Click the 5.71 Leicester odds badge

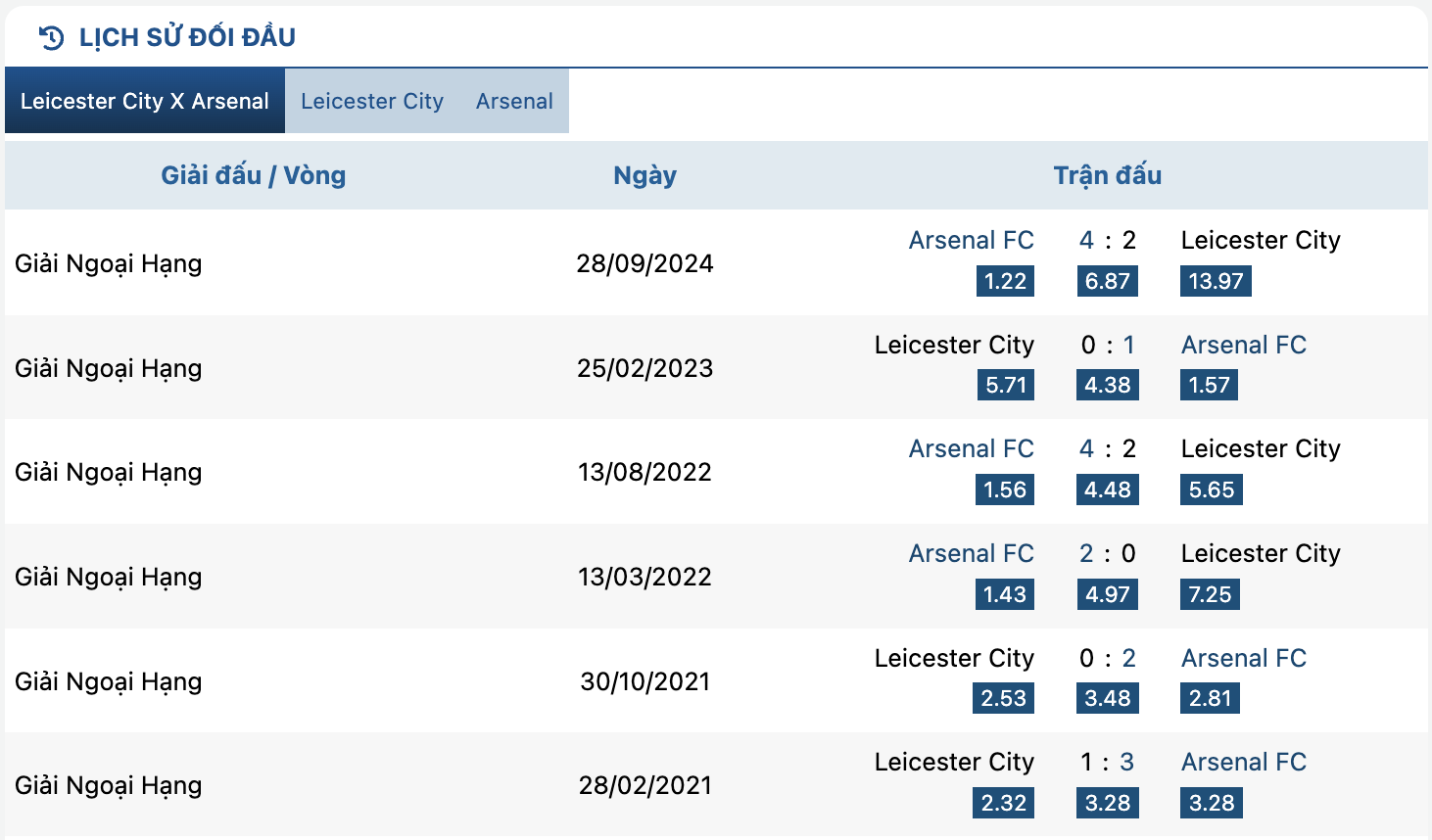pos(1005,385)
